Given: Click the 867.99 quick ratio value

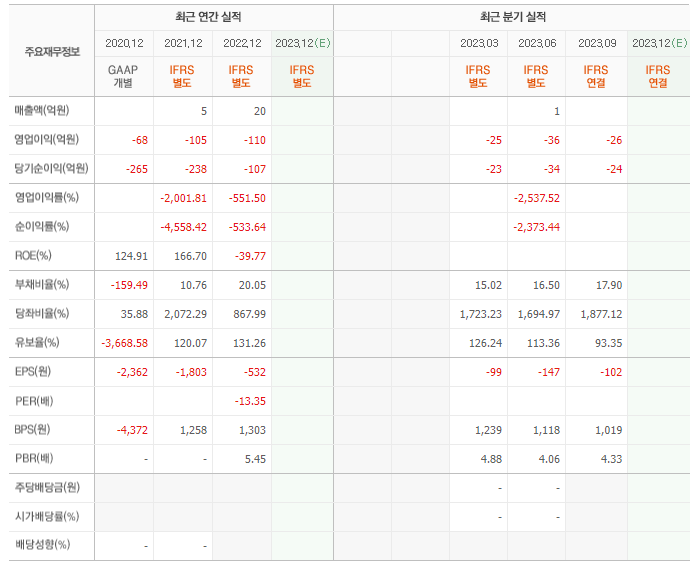Looking at the screenshot, I should click(250, 314).
